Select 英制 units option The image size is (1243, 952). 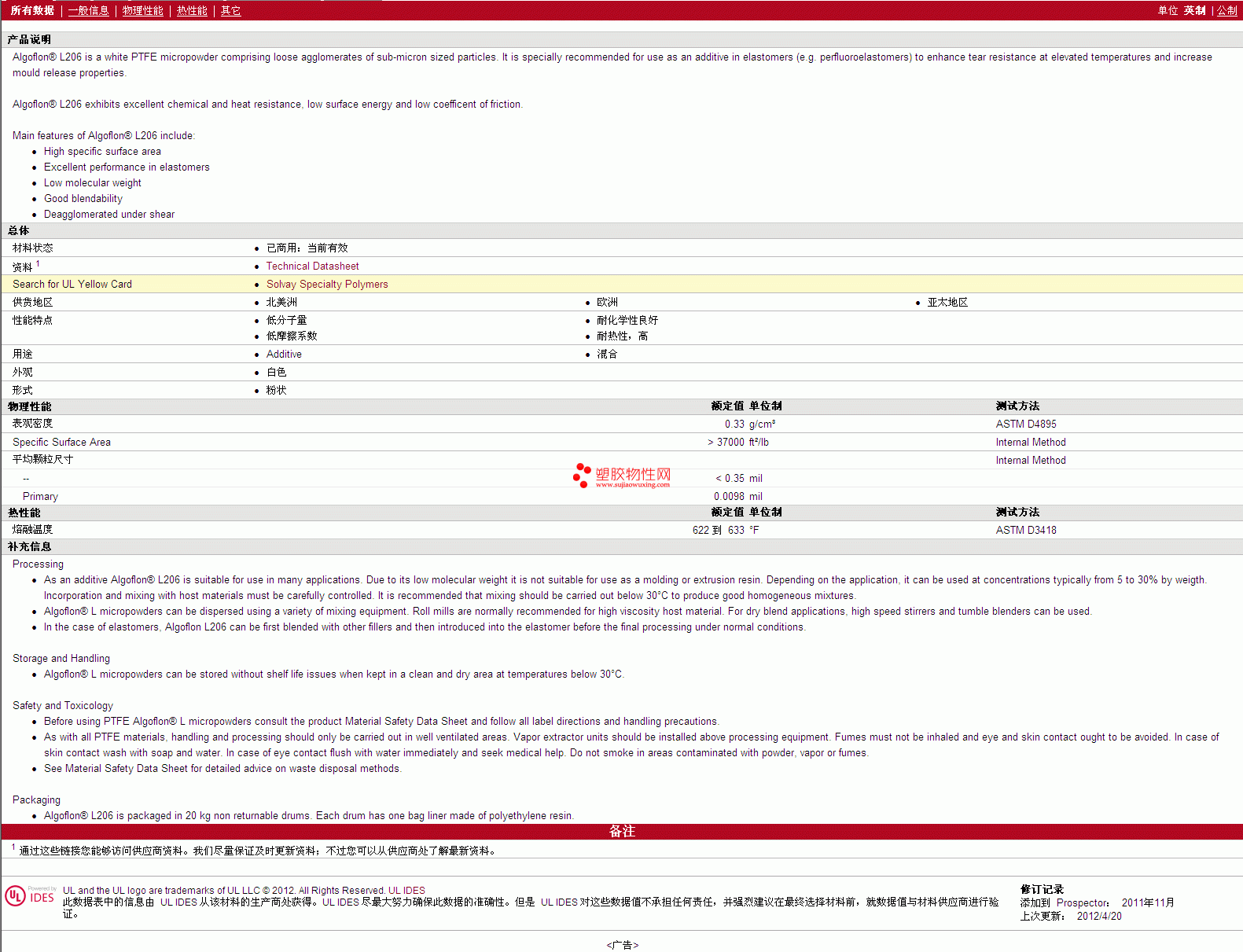click(1194, 10)
